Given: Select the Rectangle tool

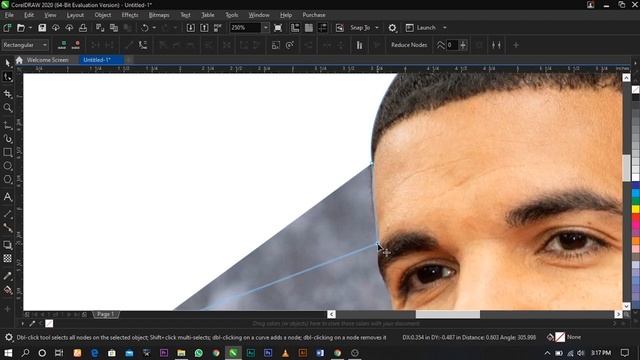Looking at the screenshot, I should tap(7, 152).
